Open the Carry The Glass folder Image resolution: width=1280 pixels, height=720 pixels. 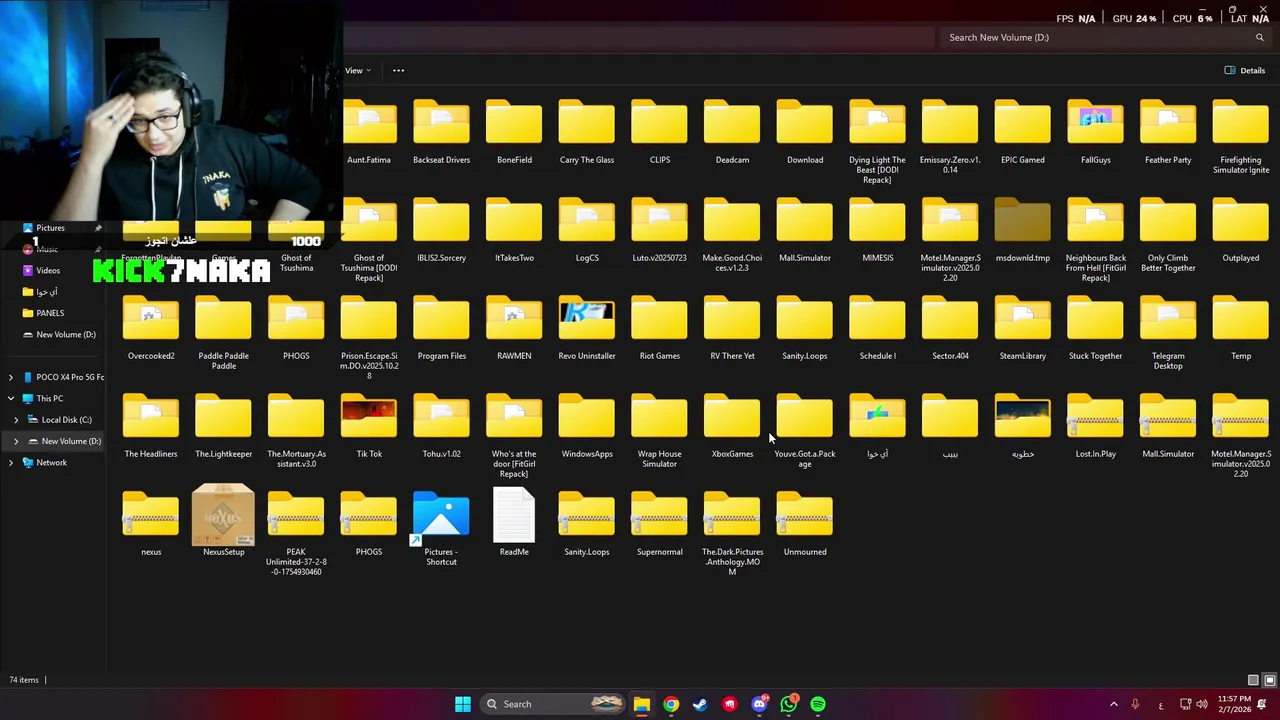click(x=587, y=132)
